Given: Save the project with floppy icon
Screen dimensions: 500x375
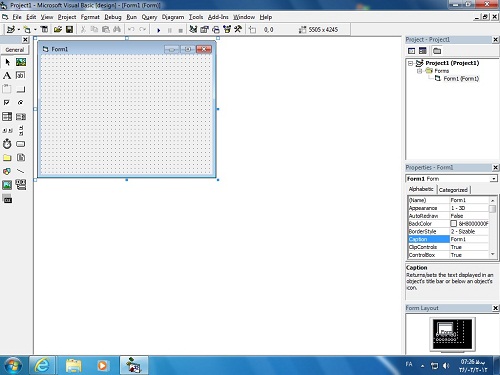Looking at the screenshot, I should click(69, 30).
